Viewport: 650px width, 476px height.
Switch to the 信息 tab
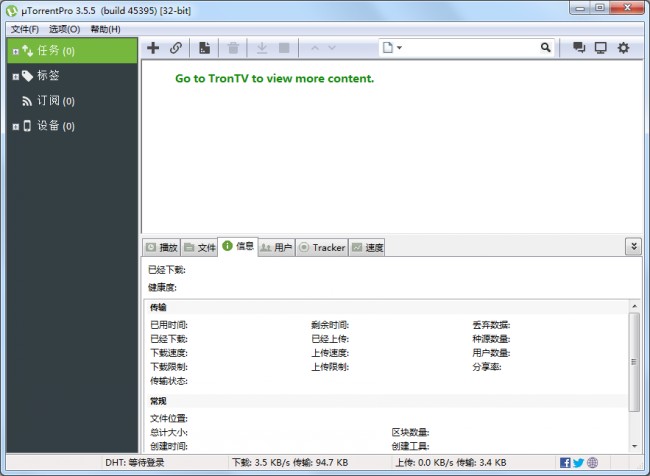(x=238, y=246)
